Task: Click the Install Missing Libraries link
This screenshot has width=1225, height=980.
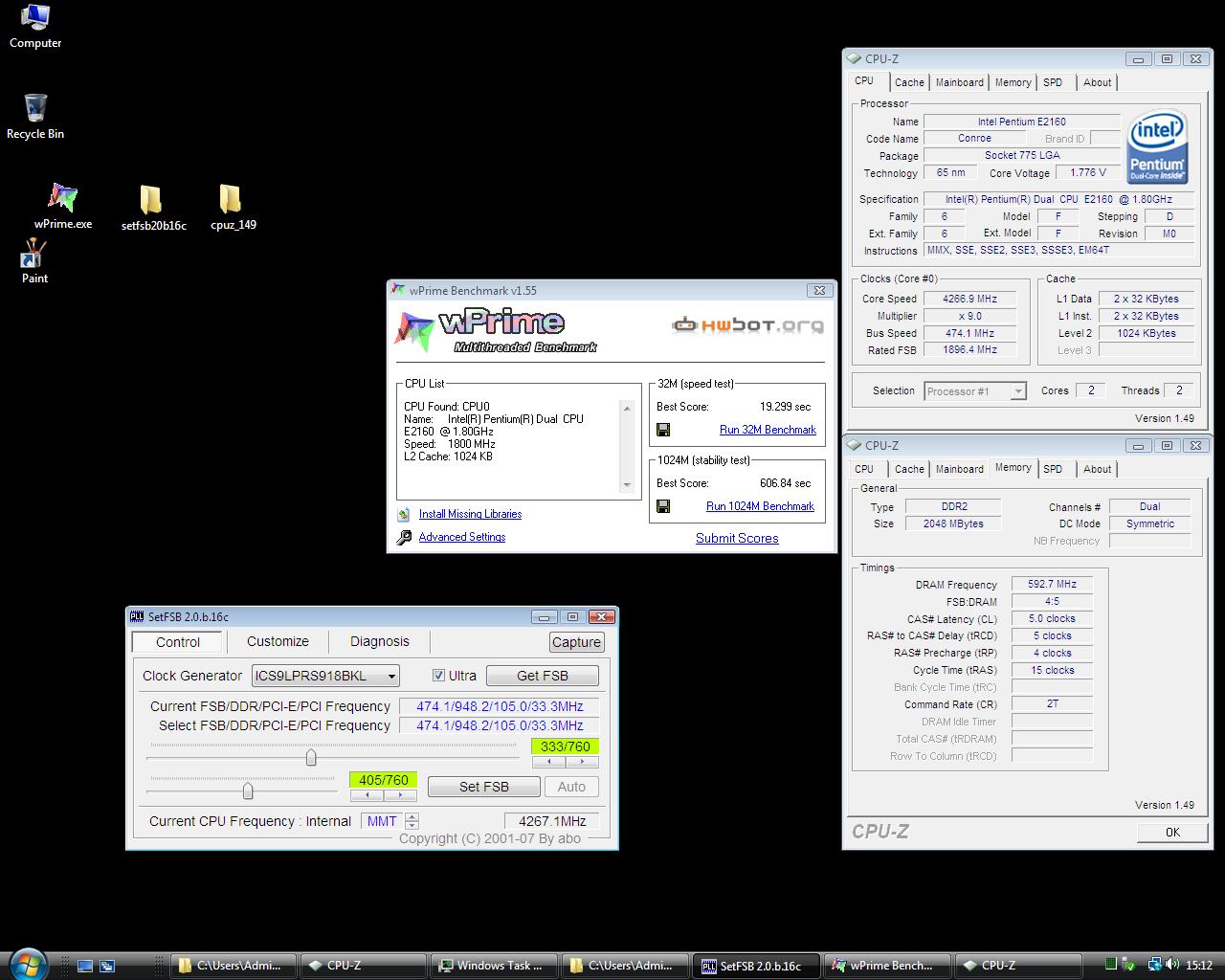Action: [x=470, y=514]
